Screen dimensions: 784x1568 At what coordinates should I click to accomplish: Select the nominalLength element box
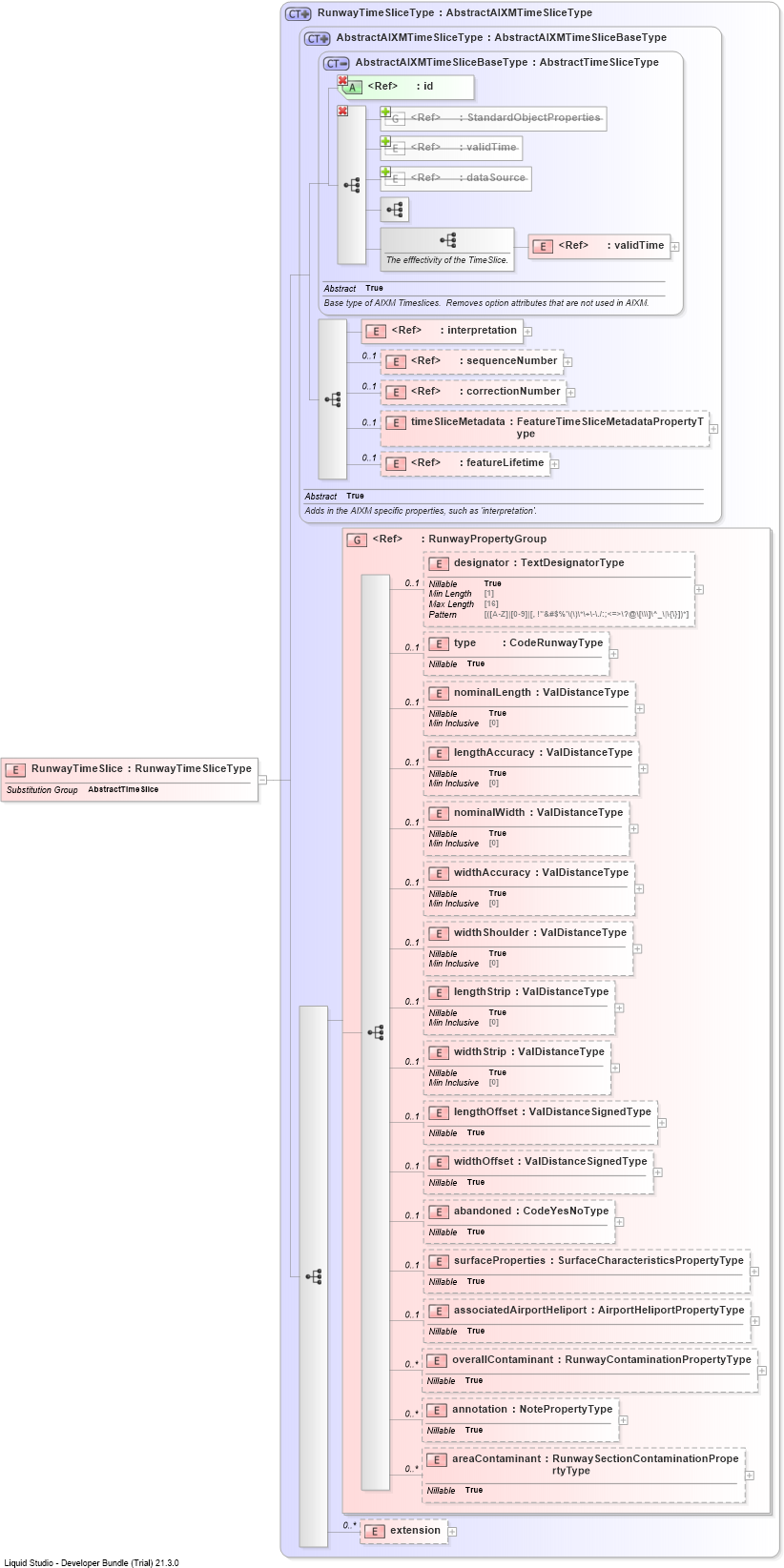coord(529,708)
